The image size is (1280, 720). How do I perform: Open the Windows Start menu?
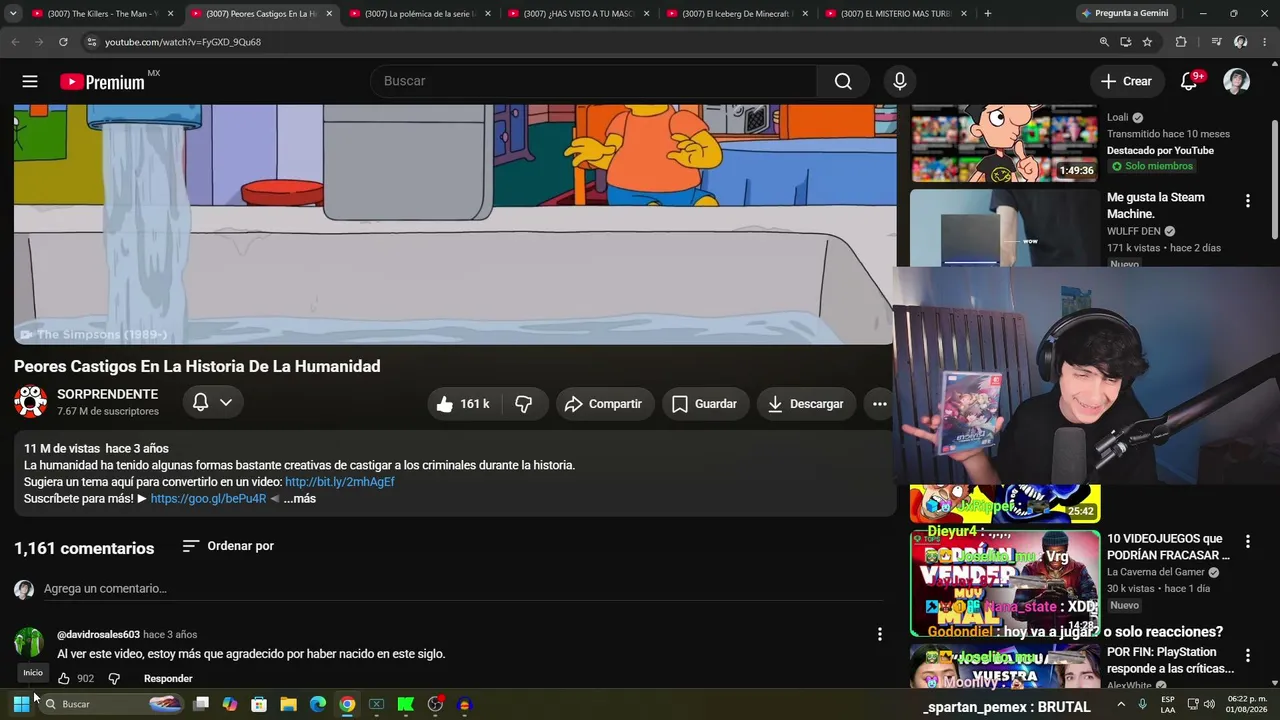click(21, 704)
